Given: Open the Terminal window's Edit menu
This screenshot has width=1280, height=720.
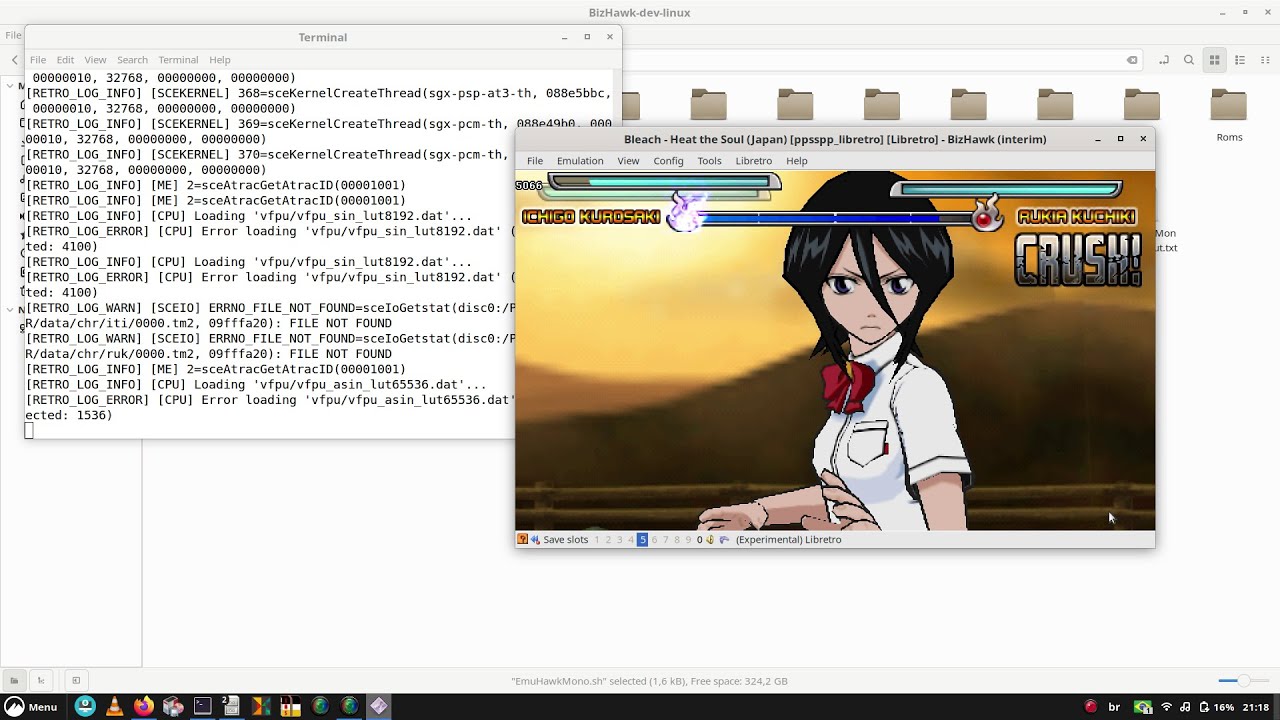Looking at the screenshot, I should (x=65, y=60).
